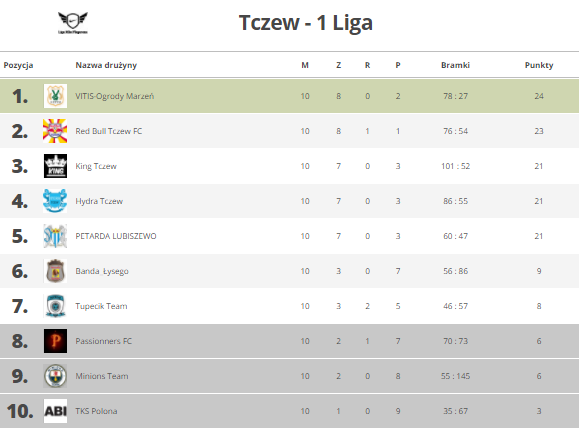The height and width of the screenshot is (428, 579).
Task: Open the Passionners FC flaming P logo
Action: pos(55,341)
